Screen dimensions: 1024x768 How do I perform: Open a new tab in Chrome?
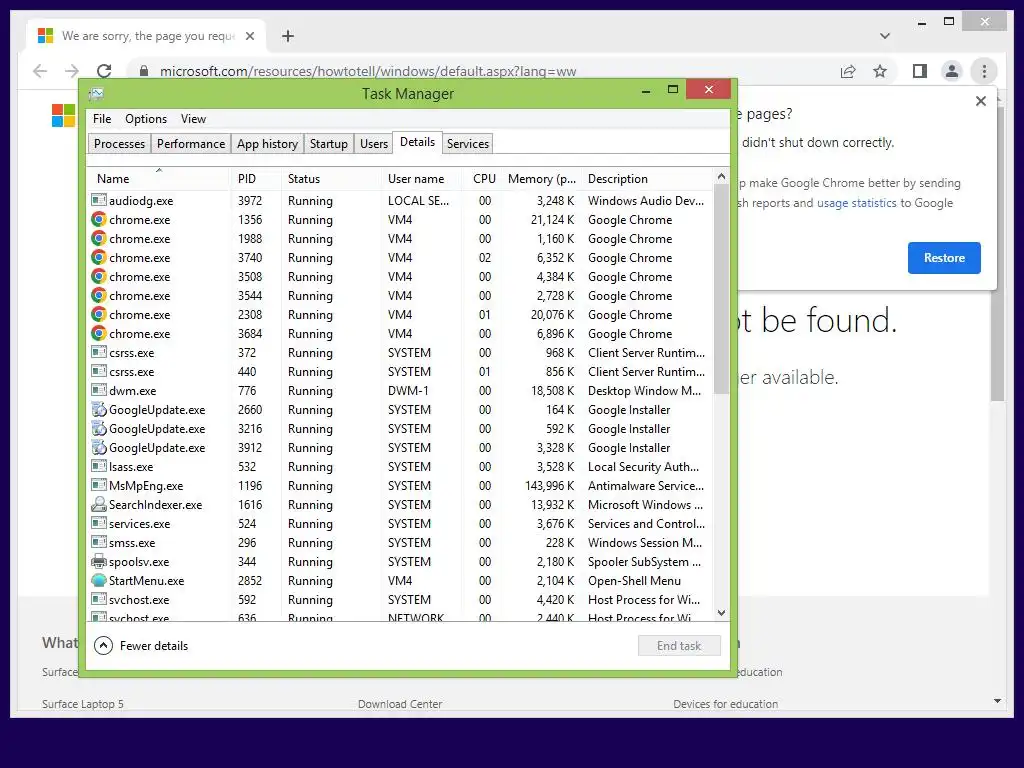(x=287, y=36)
